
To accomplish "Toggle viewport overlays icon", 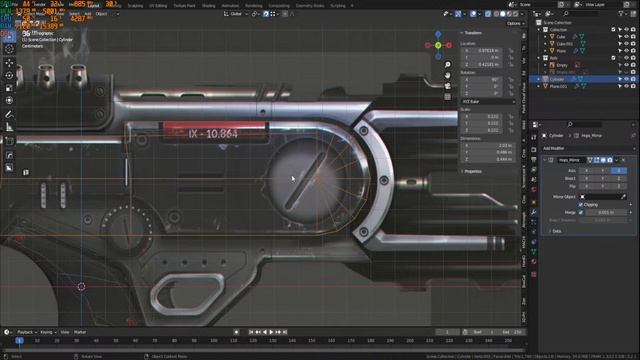I will [473, 14].
